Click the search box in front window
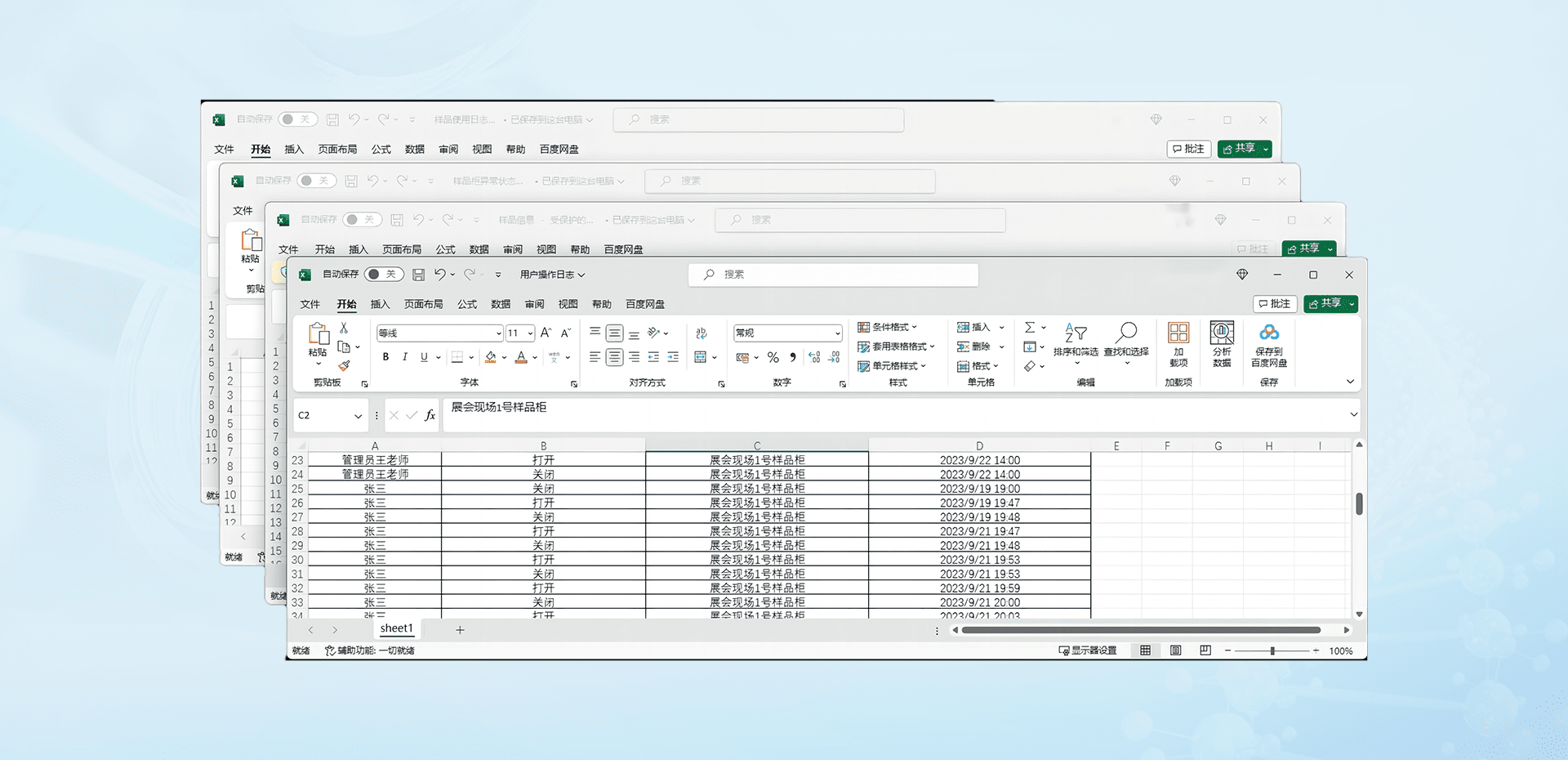Image resolution: width=1568 pixels, height=760 pixels. (x=833, y=275)
